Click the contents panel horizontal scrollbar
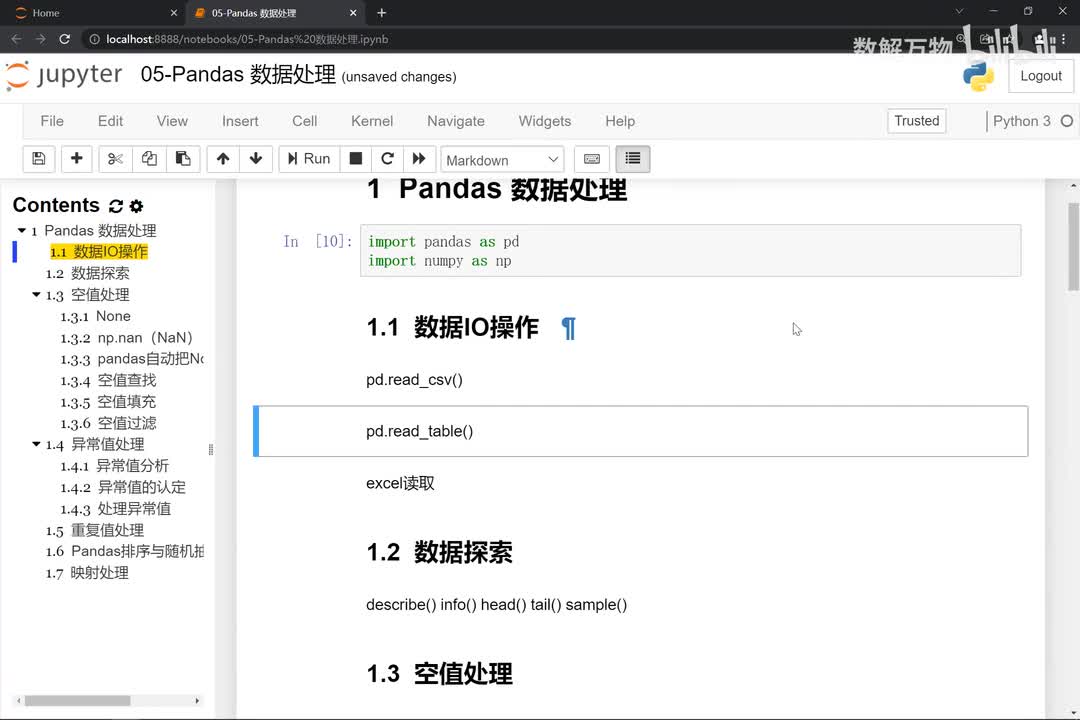The height and width of the screenshot is (720, 1080). (78, 701)
